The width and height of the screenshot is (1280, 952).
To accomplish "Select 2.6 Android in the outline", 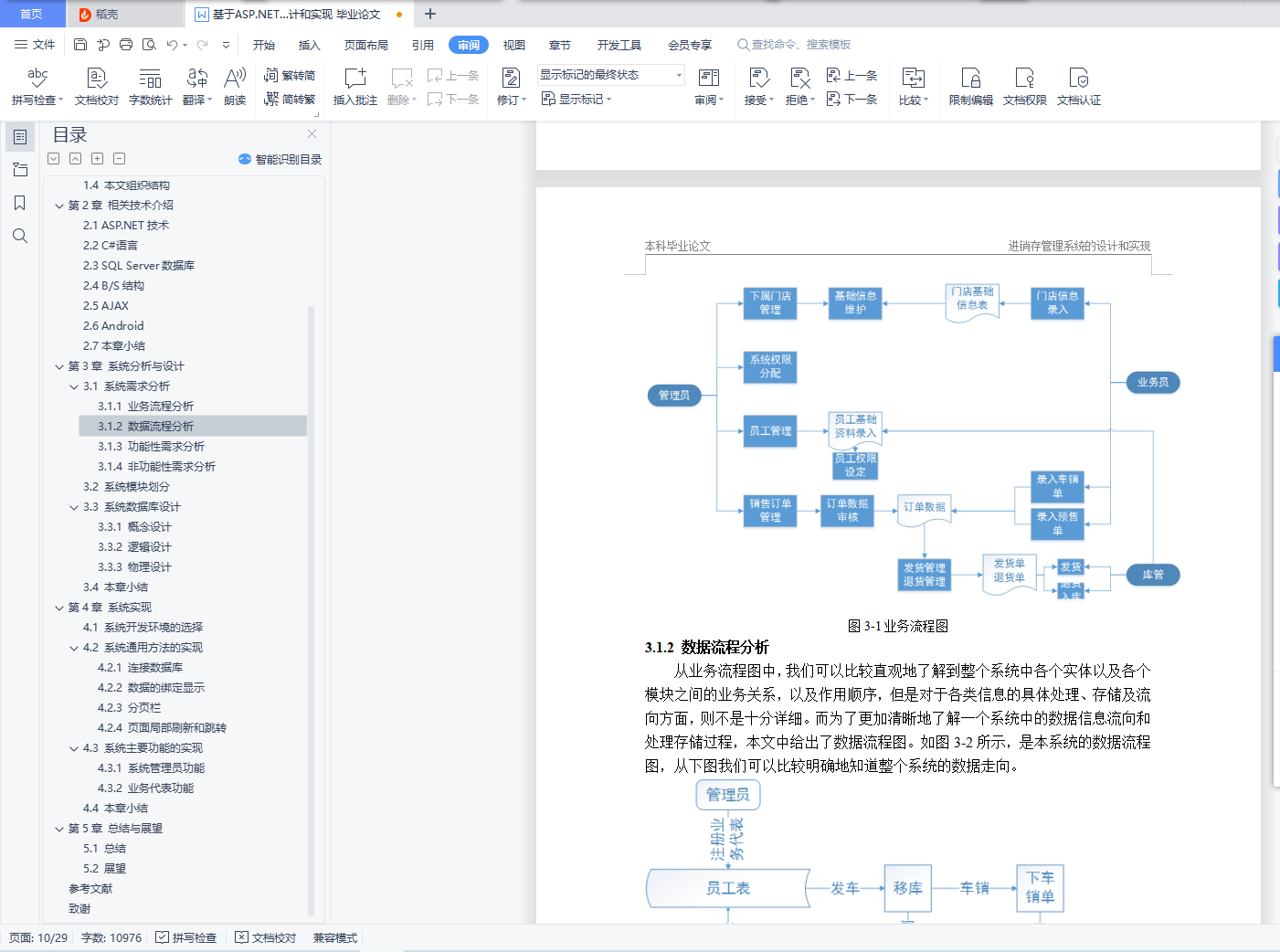I will point(113,326).
